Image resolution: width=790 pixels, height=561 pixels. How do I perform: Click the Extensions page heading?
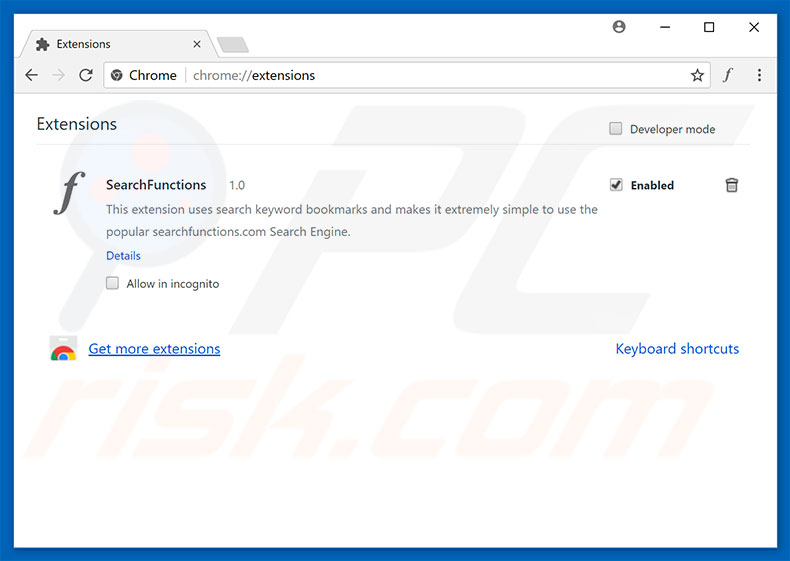click(77, 124)
